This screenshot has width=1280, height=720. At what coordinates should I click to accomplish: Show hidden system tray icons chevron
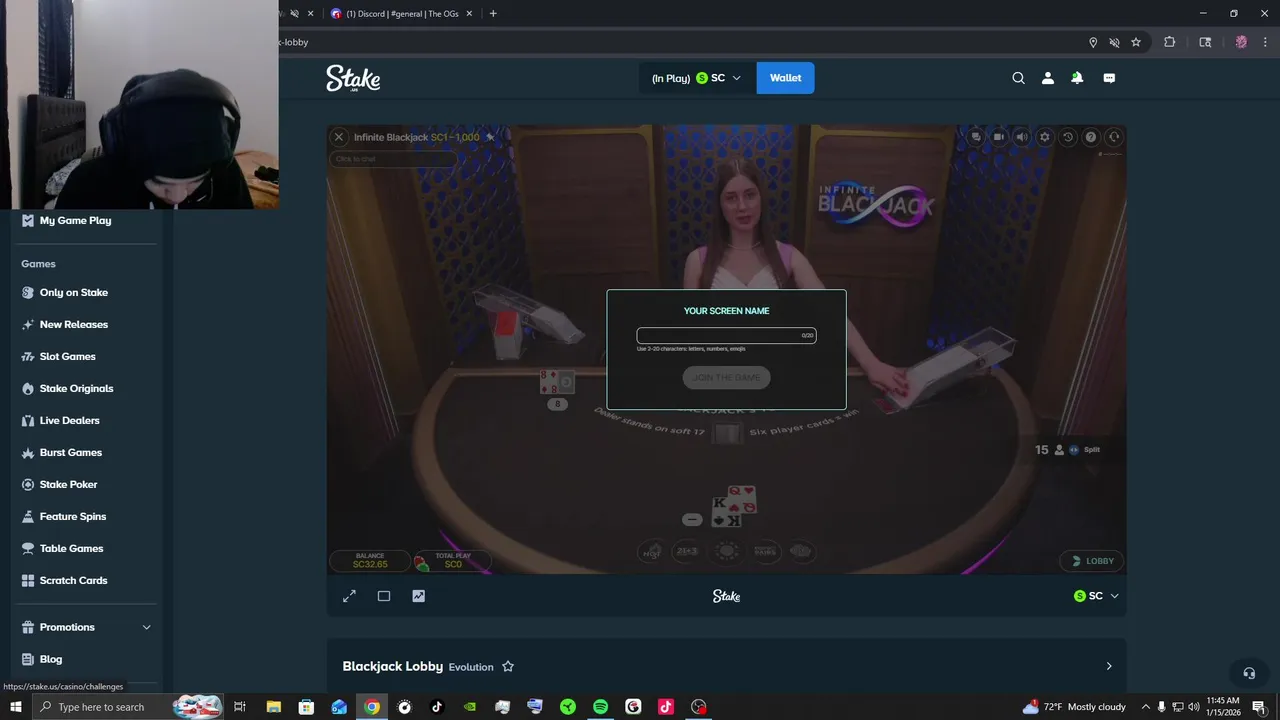pos(1146,707)
